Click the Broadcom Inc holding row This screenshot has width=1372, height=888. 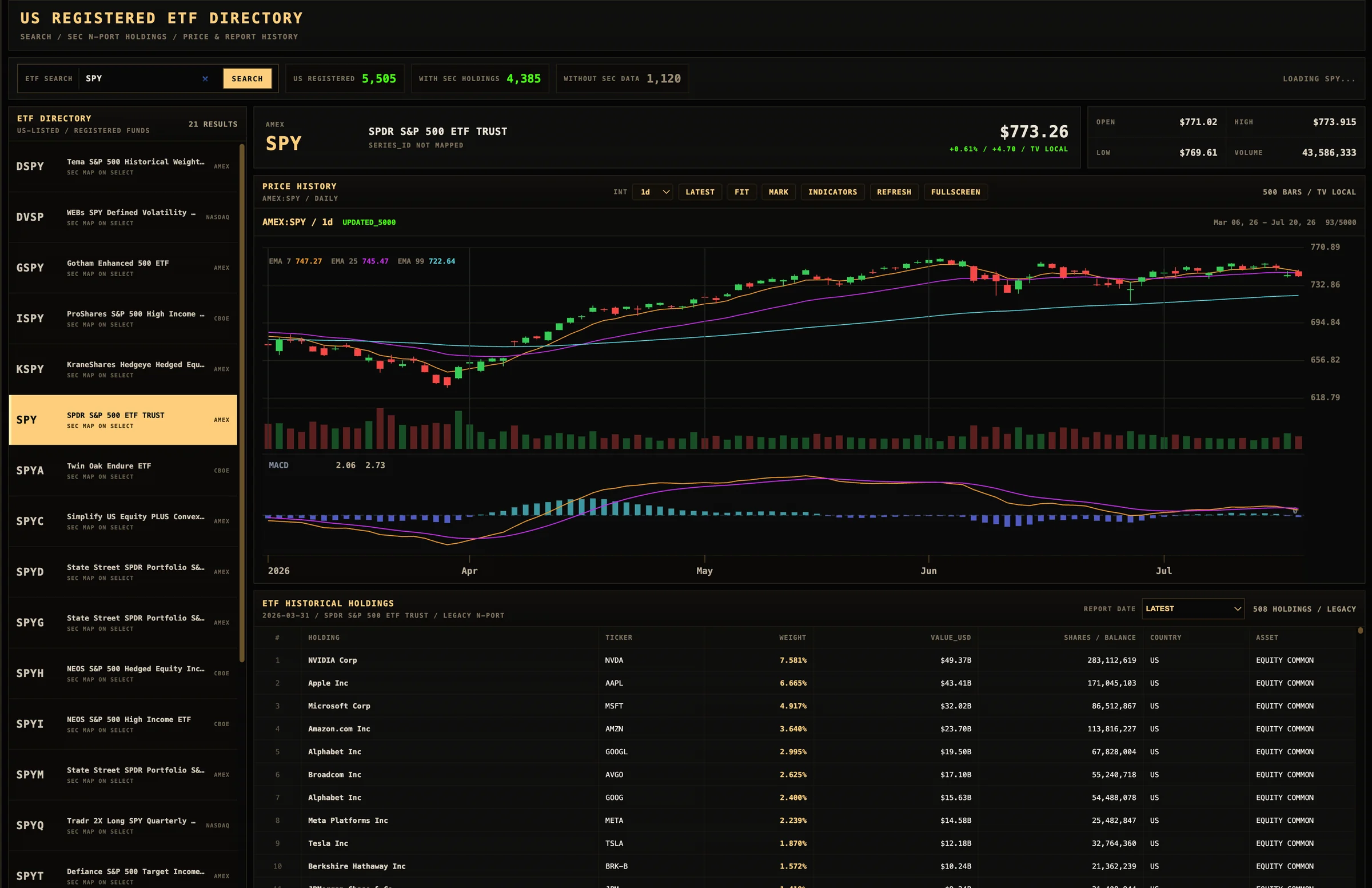[x=805, y=775]
